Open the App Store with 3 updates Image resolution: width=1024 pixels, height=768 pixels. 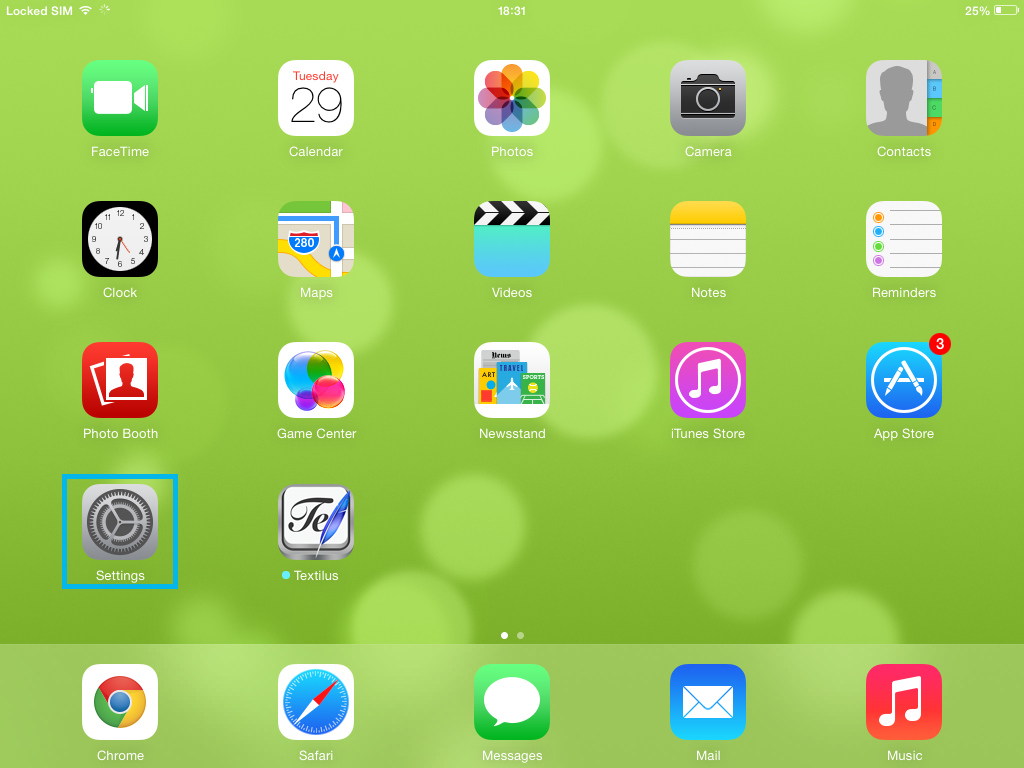pyautogui.click(x=904, y=380)
